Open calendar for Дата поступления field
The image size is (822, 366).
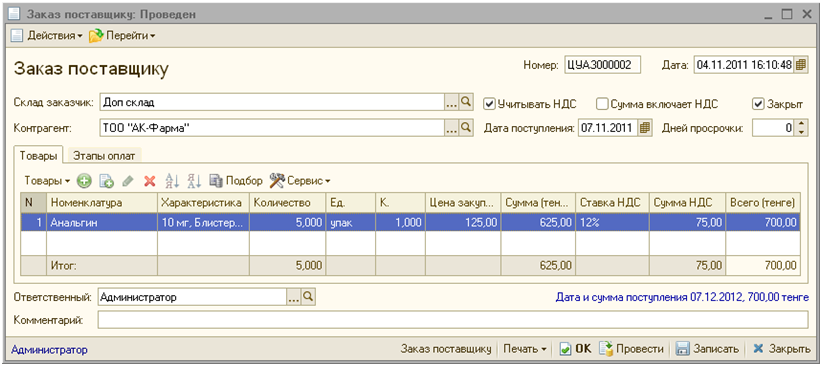(x=645, y=127)
